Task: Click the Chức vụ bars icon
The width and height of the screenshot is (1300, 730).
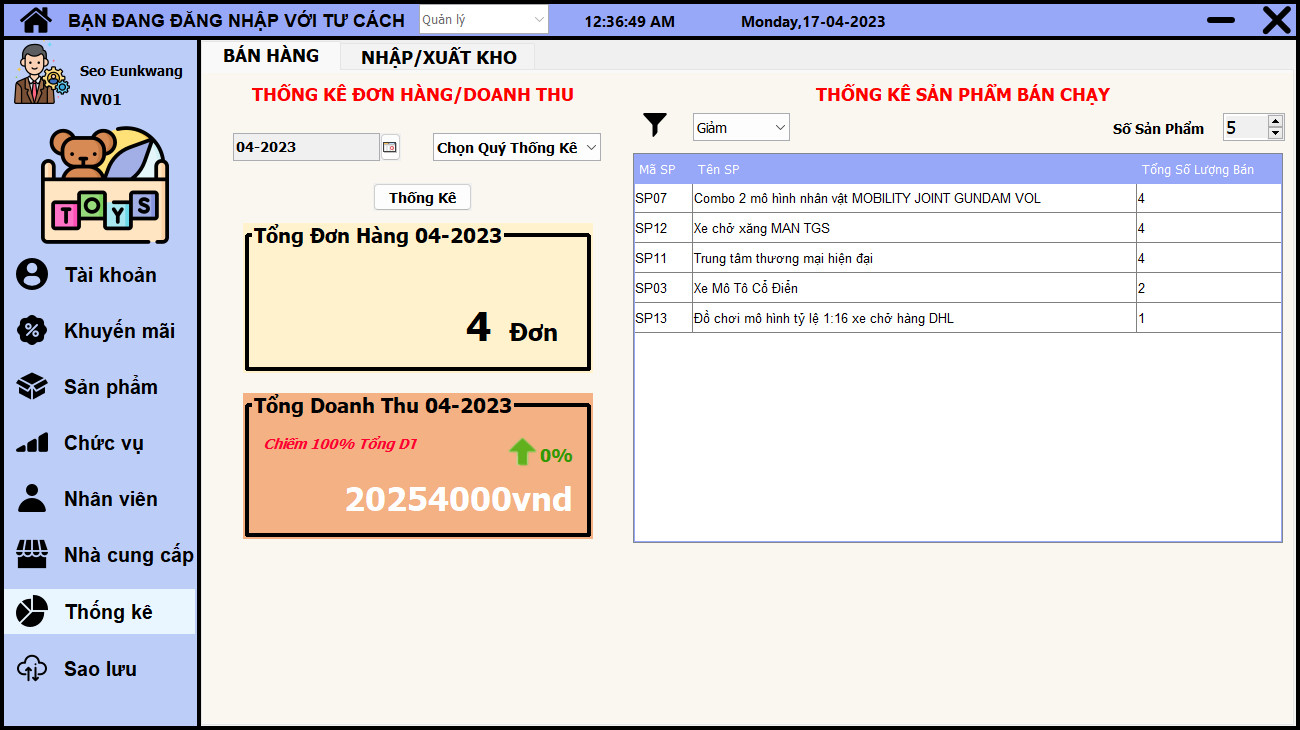Action: click(32, 443)
